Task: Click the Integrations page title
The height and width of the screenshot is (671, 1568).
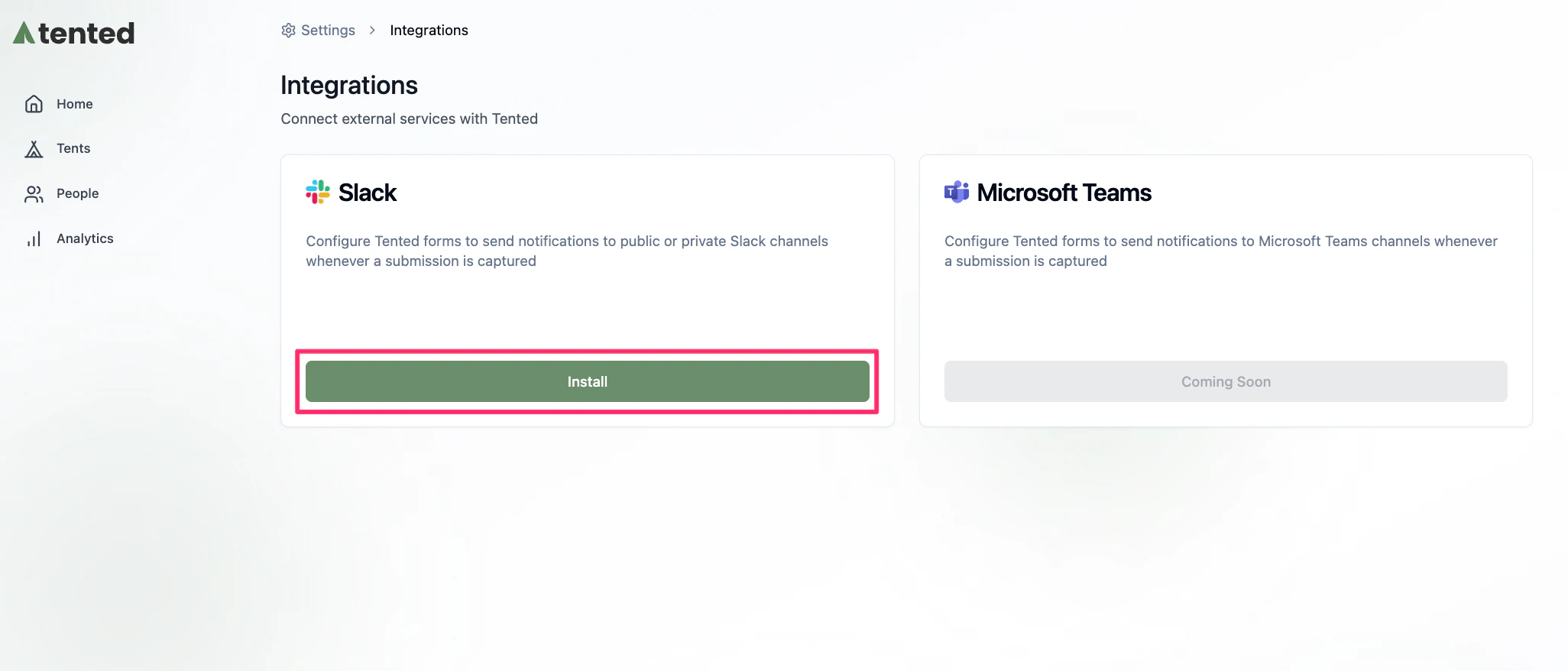Action: pyautogui.click(x=349, y=85)
